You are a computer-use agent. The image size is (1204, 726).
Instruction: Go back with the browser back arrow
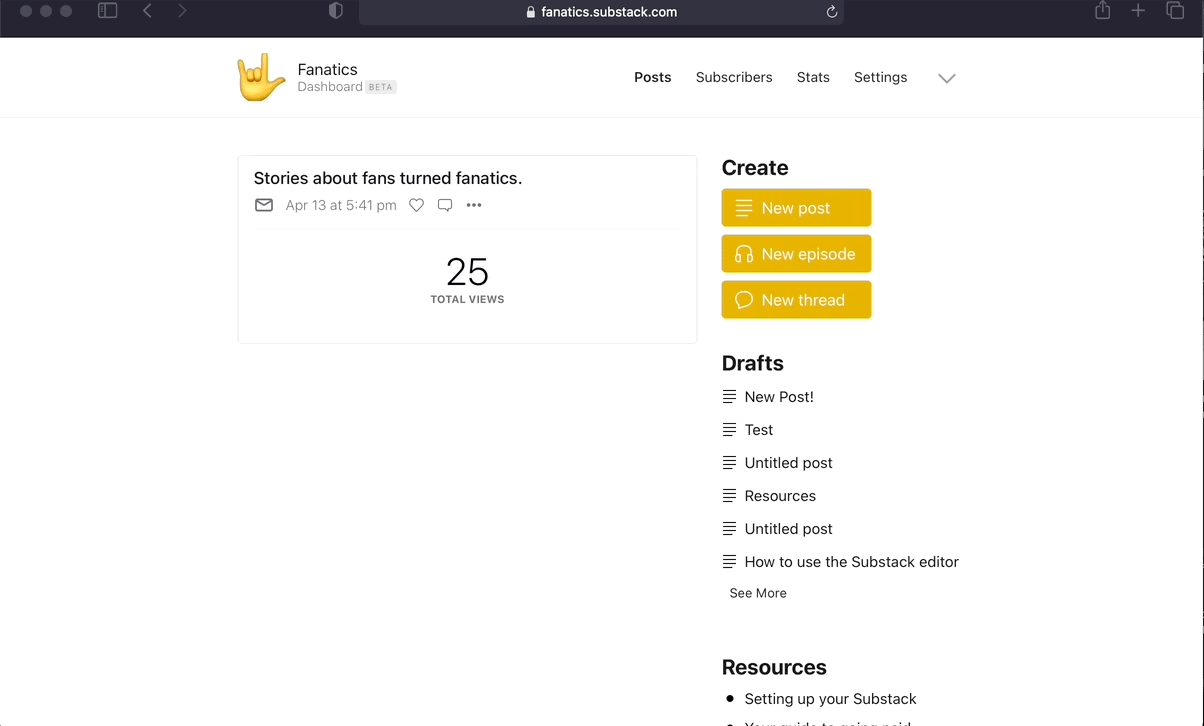tap(147, 11)
